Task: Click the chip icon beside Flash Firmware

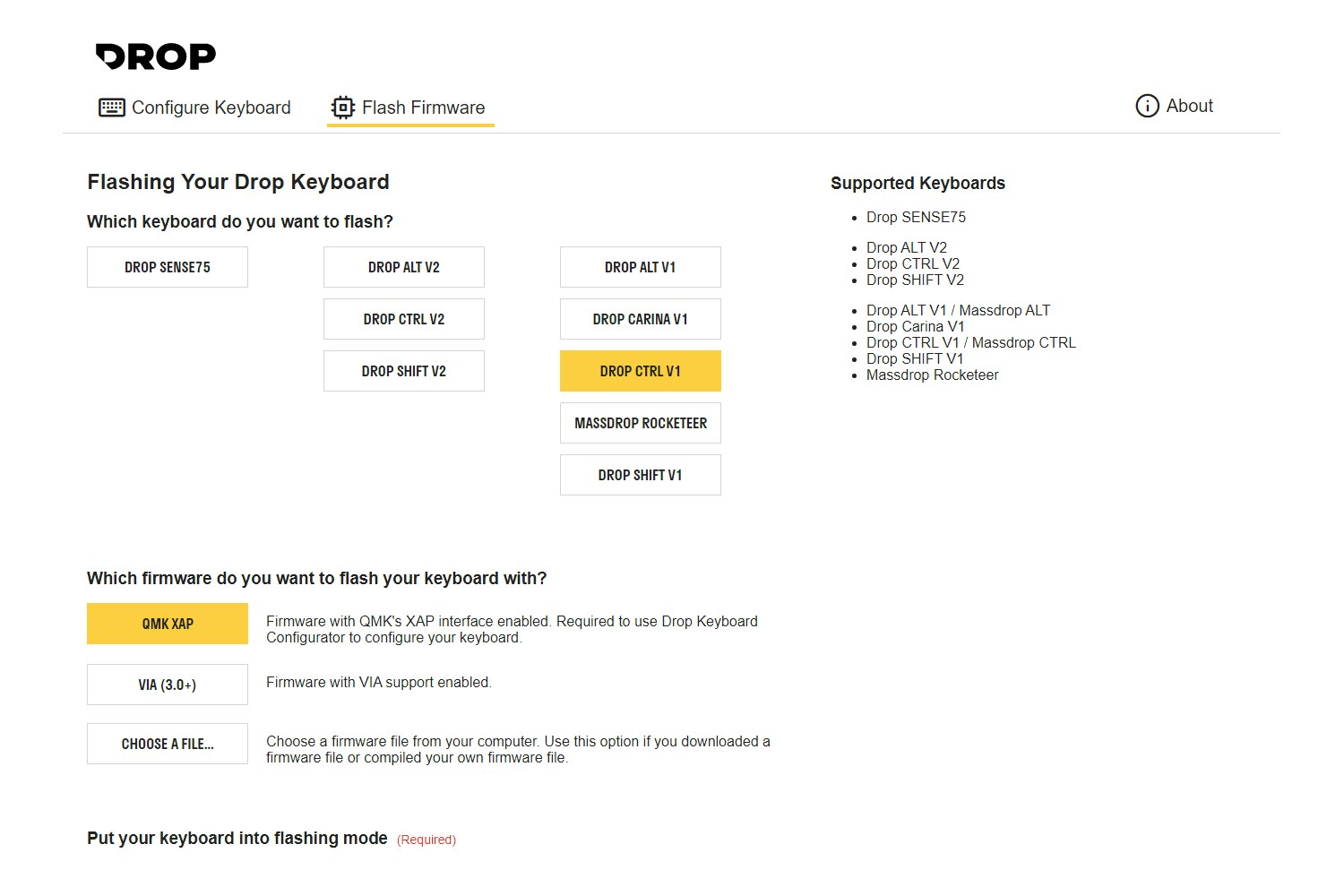Action: pos(341,106)
